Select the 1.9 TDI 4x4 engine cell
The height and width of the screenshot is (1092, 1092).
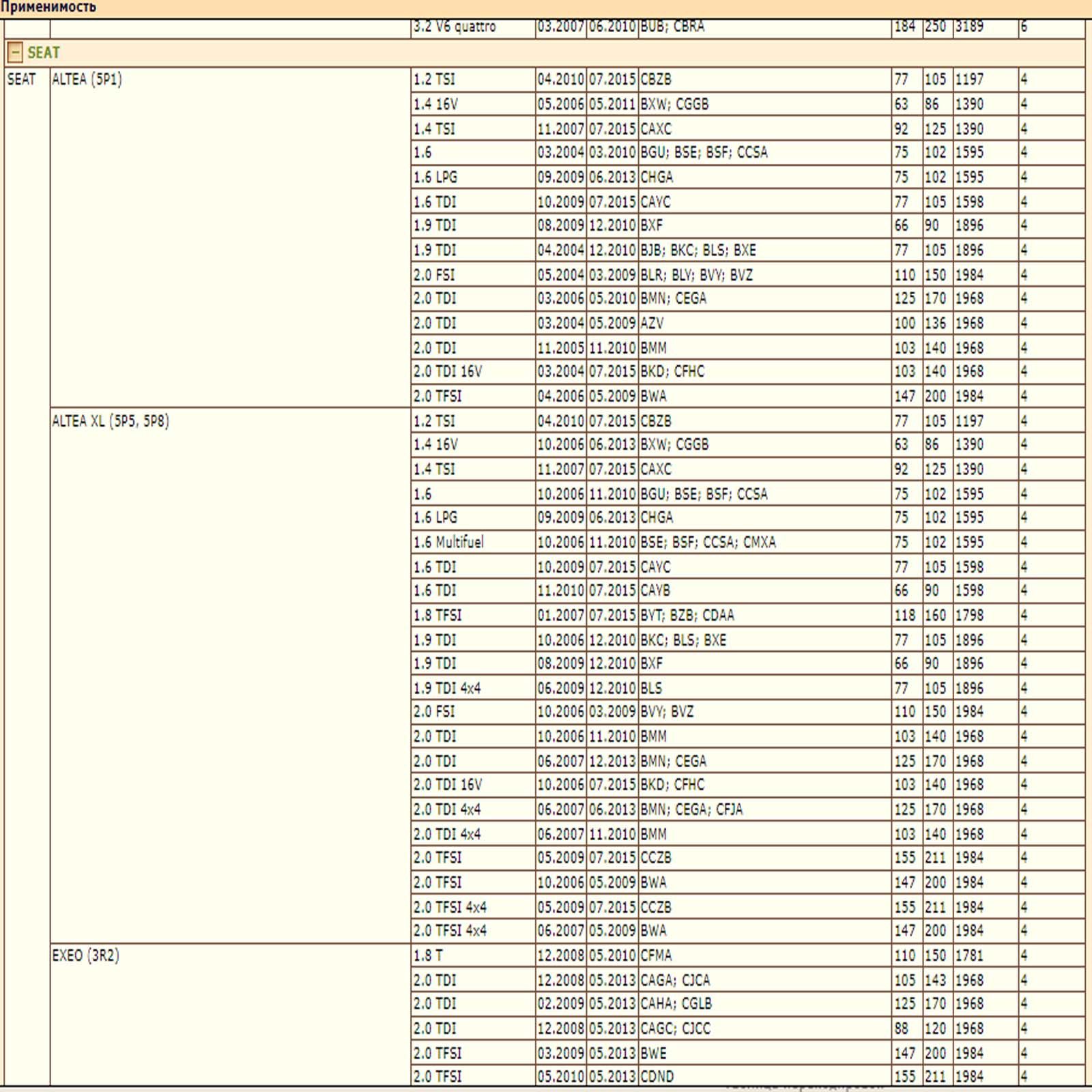click(x=447, y=689)
